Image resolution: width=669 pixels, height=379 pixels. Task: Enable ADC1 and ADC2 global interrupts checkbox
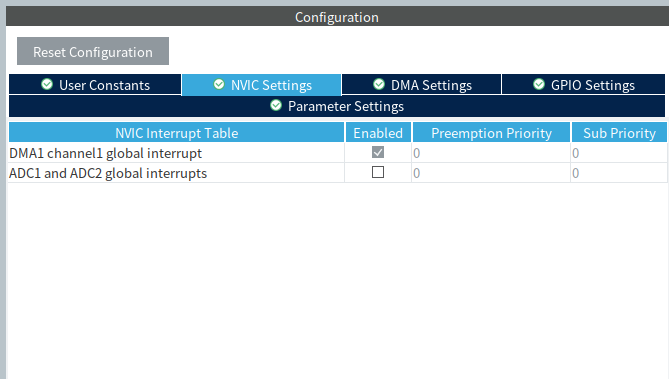point(378,172)
